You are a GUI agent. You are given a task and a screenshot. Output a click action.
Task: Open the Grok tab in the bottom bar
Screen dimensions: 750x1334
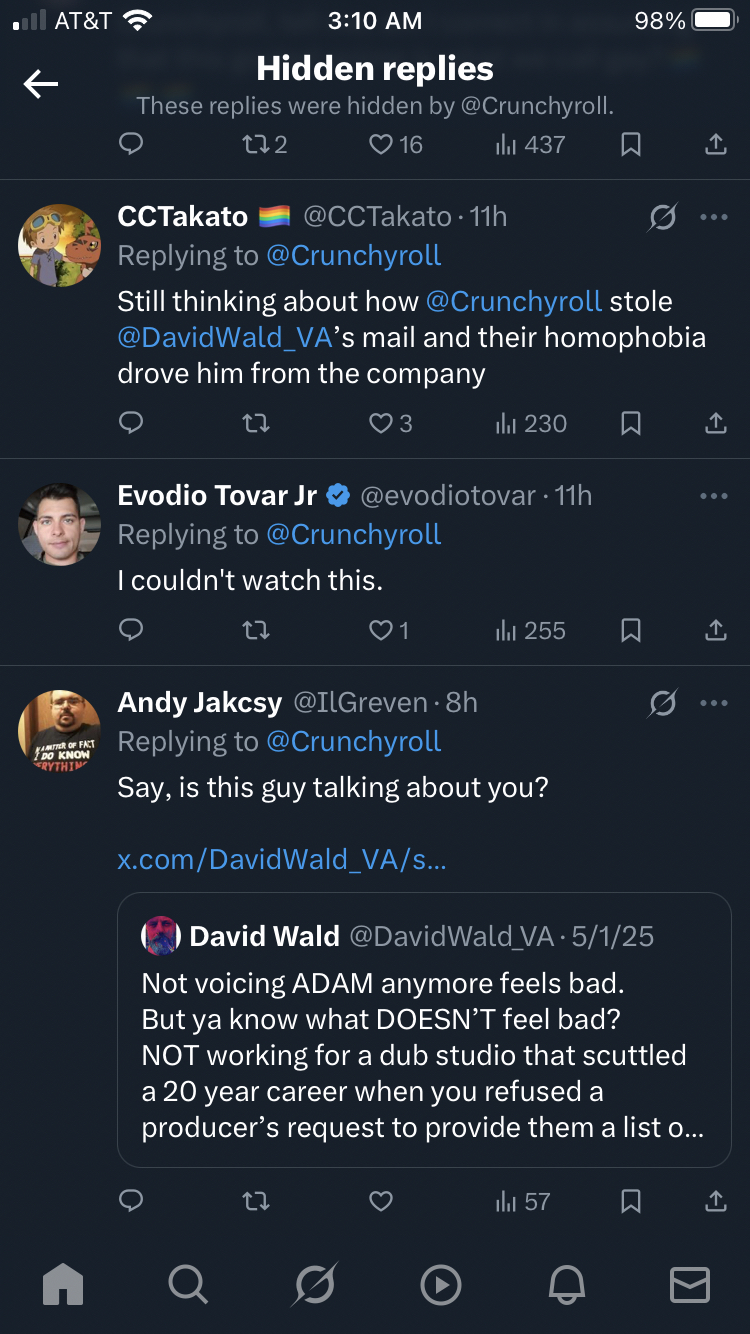coord(314,1284)
